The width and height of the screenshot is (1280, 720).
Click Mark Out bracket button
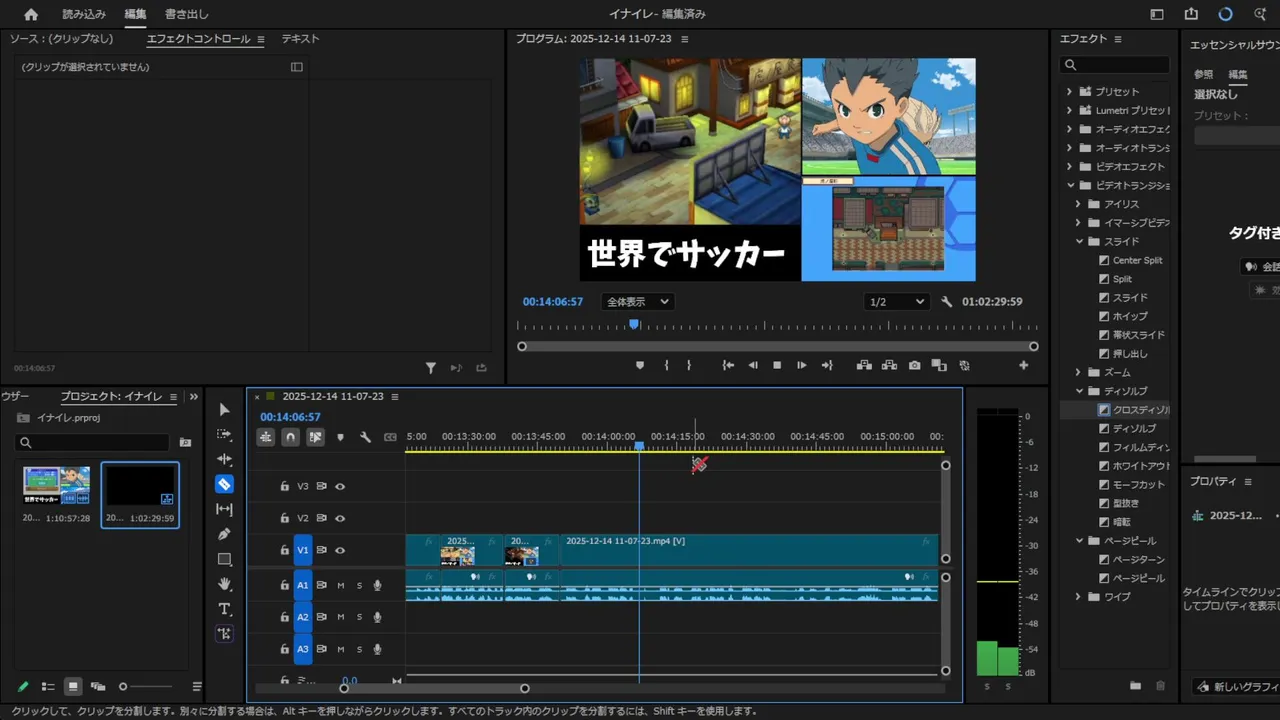688,366
